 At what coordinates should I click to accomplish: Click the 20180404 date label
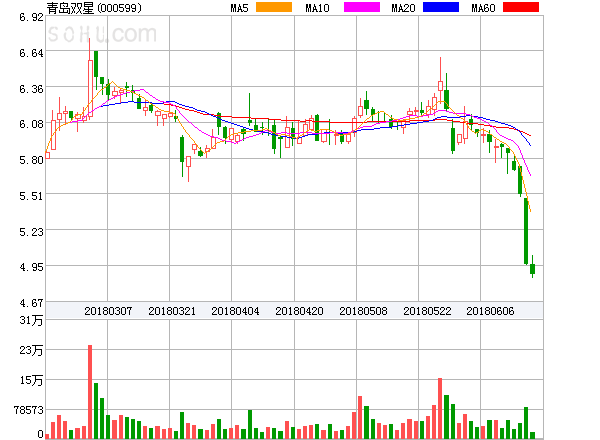235,311
